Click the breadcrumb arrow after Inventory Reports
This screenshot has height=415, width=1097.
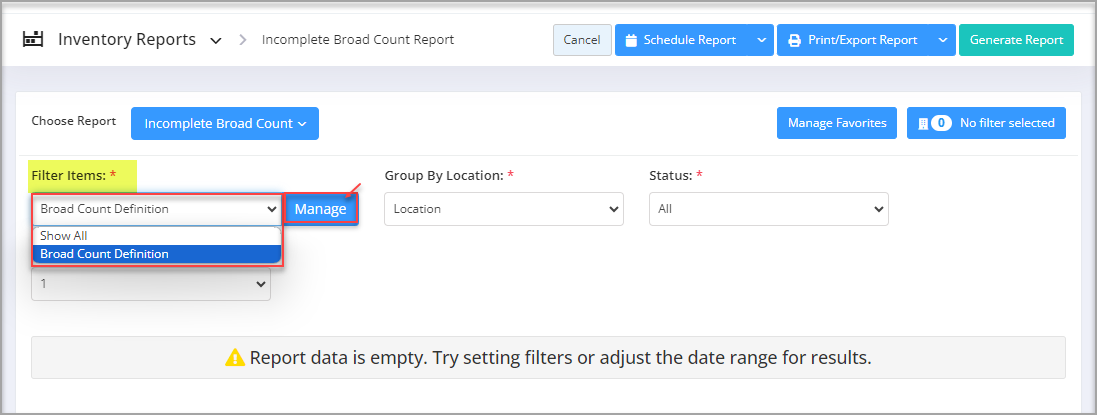tap(243, 40)
